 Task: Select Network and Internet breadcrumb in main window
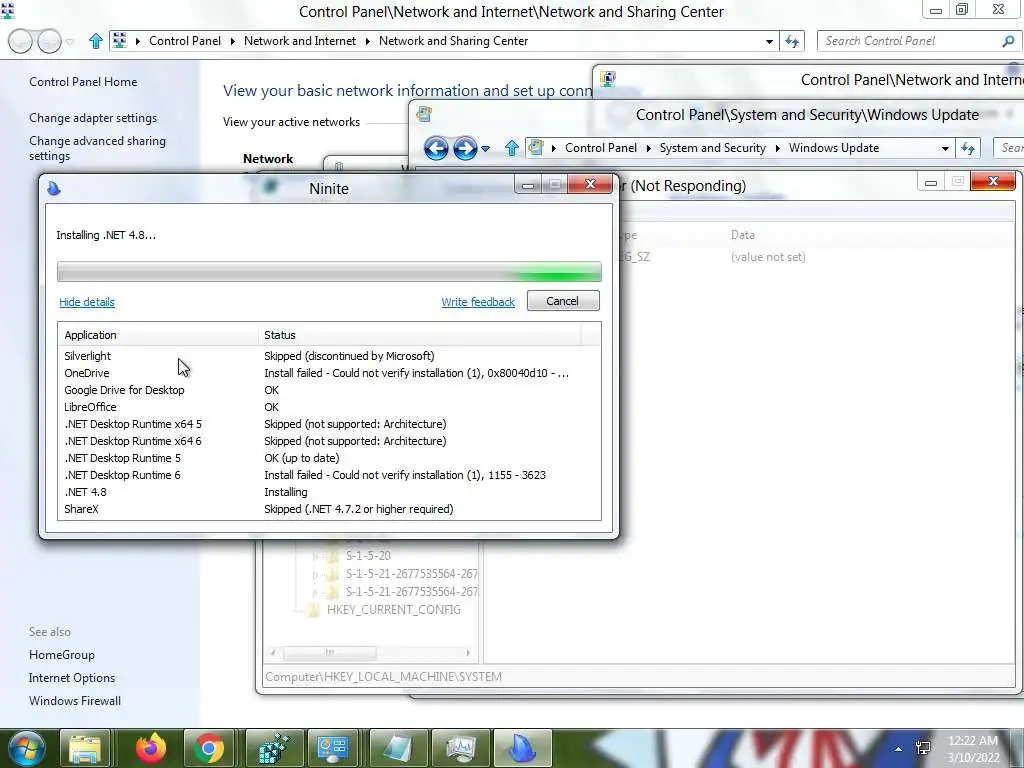pyautogui.click(x=300, y=41)
